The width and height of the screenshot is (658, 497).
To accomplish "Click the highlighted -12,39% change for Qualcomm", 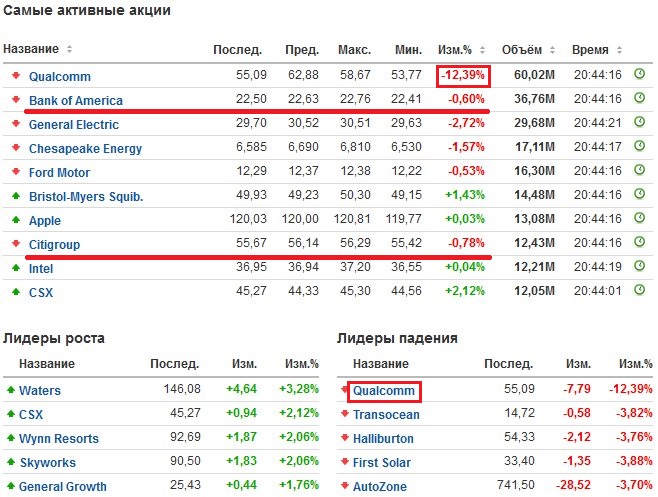I will pyautogui.click(x=462, y=75).
